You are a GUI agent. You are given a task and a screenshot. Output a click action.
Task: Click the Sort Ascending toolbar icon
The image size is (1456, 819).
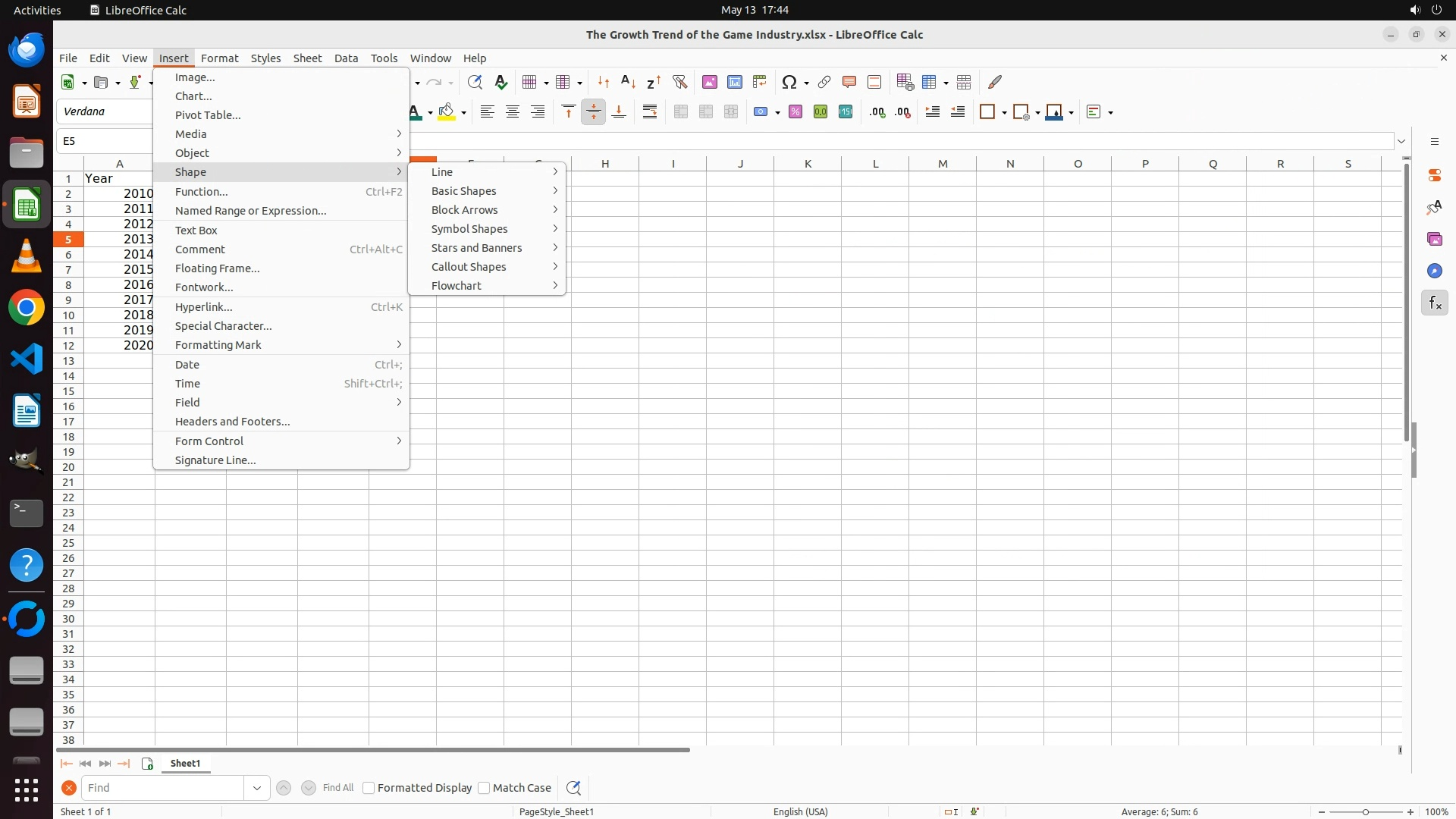click(x=628, y=82)
